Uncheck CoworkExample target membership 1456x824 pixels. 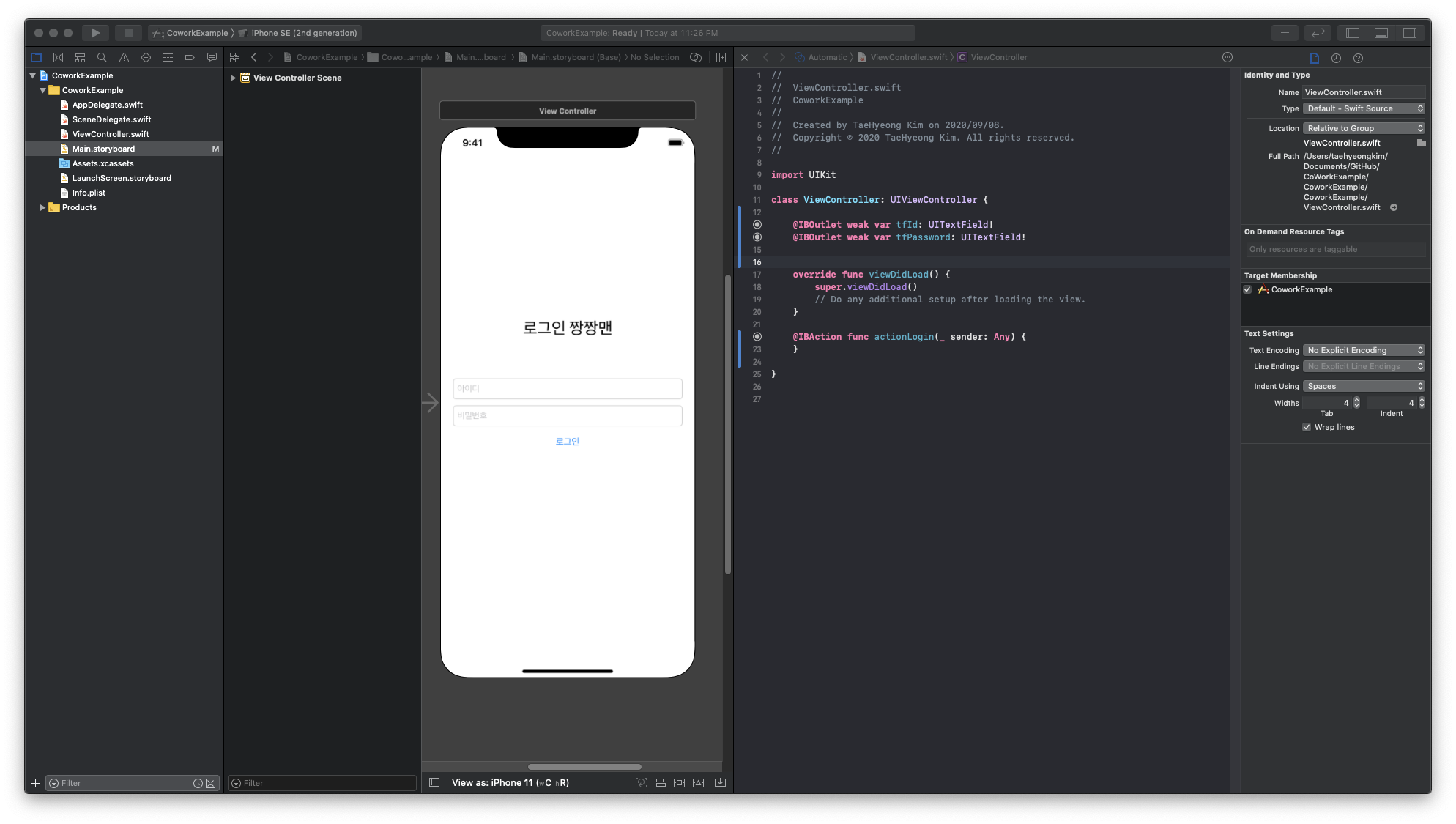tap(1247, 289)
